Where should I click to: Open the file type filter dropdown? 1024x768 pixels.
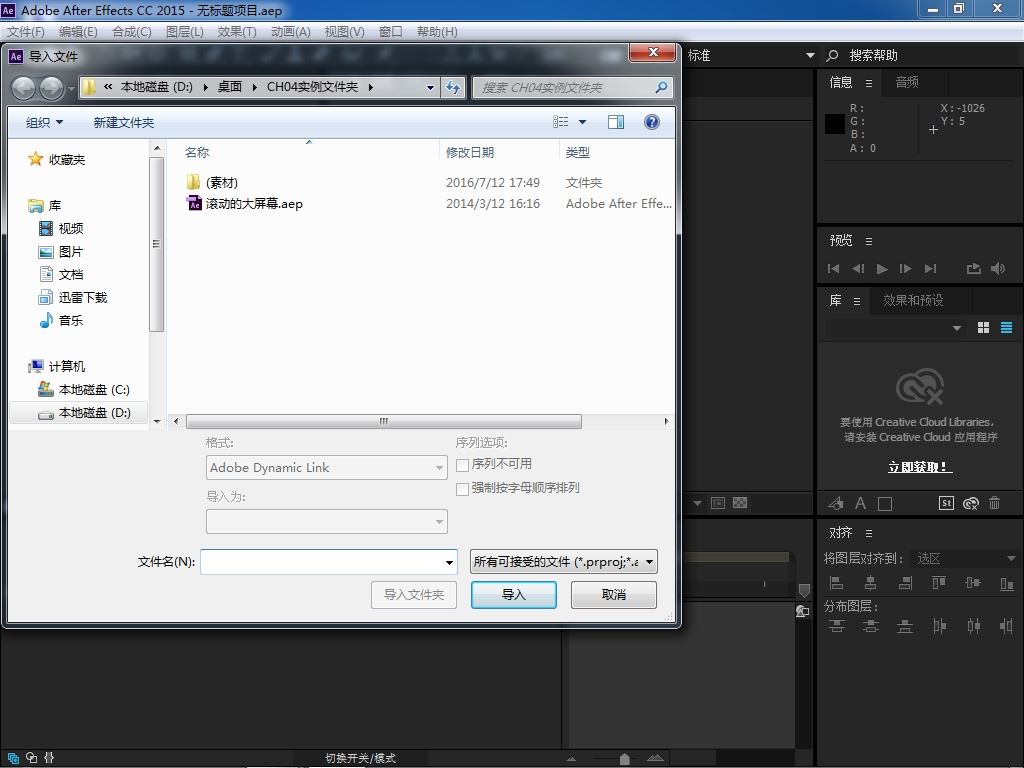[x=564, y=562]
